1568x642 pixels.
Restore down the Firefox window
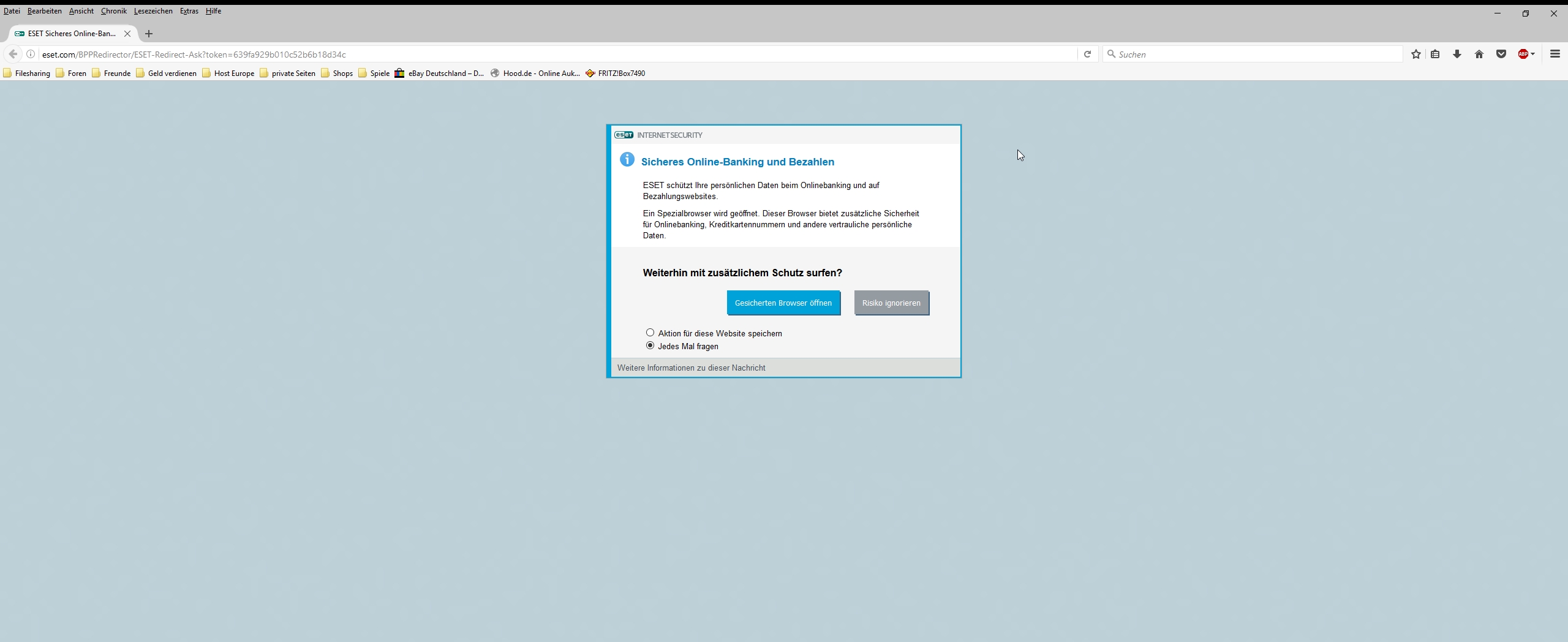pos(1525,13)
